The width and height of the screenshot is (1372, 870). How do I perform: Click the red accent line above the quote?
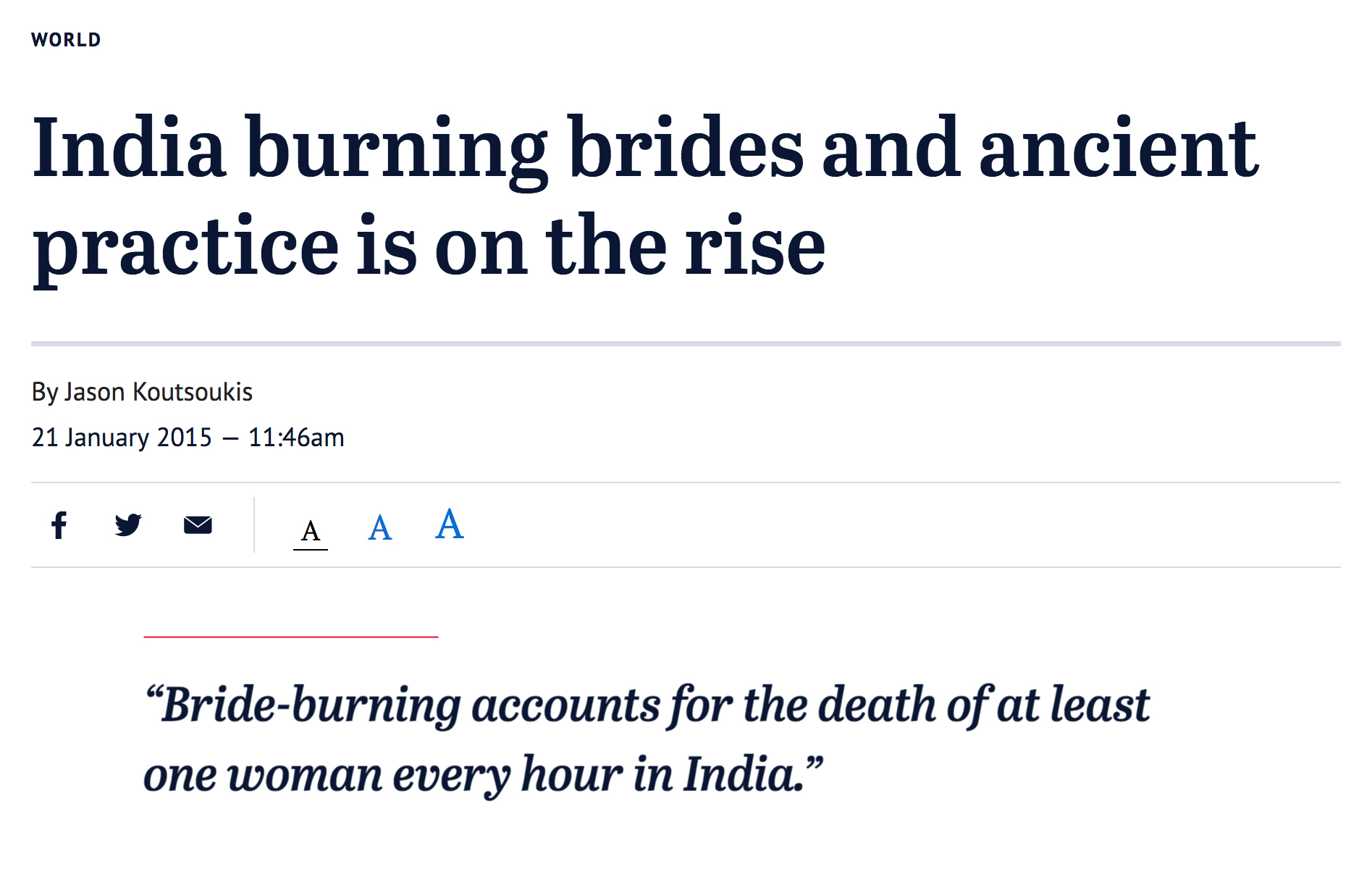290,637
